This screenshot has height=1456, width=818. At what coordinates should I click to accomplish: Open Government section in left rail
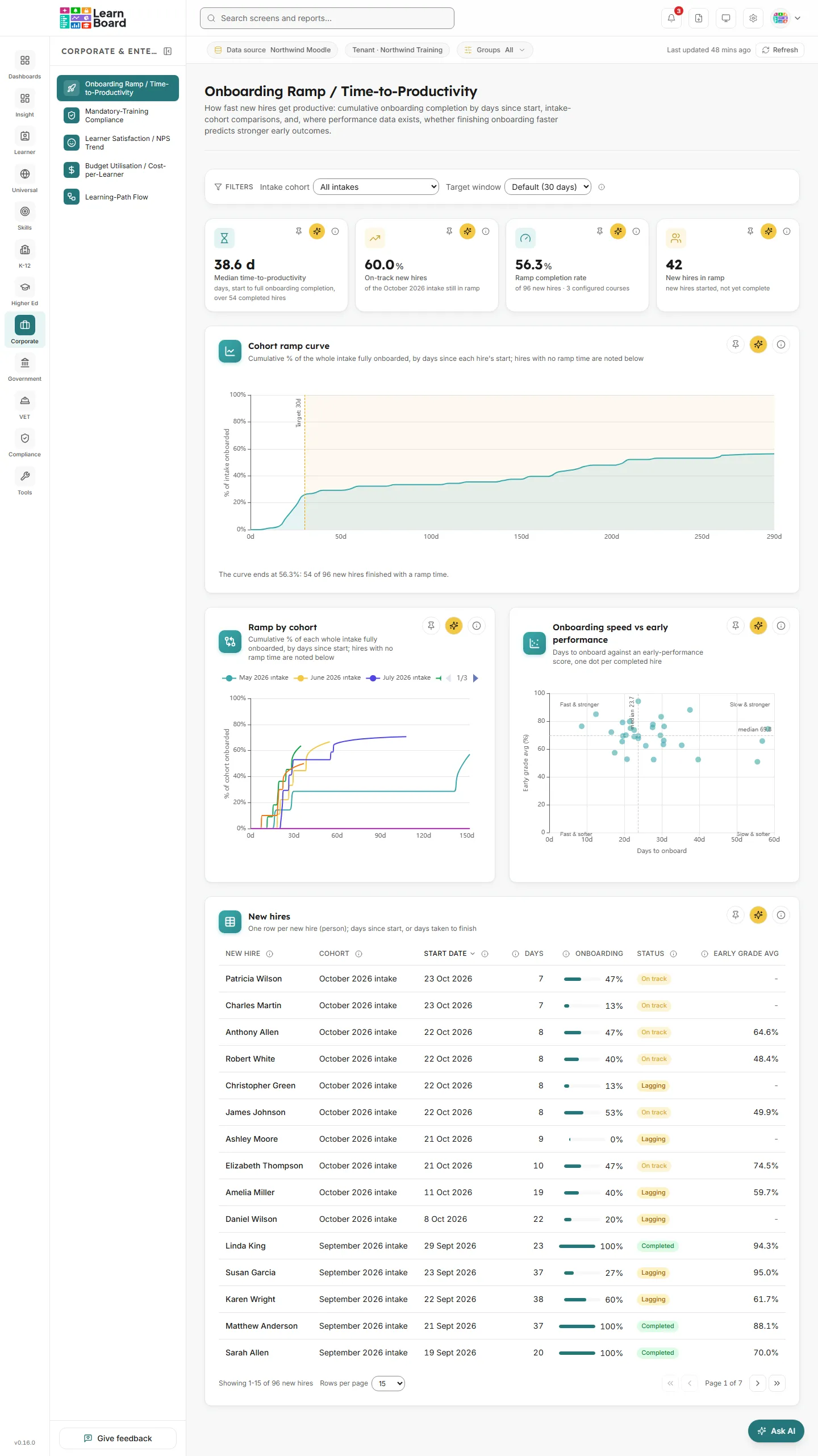click(24, 368)
